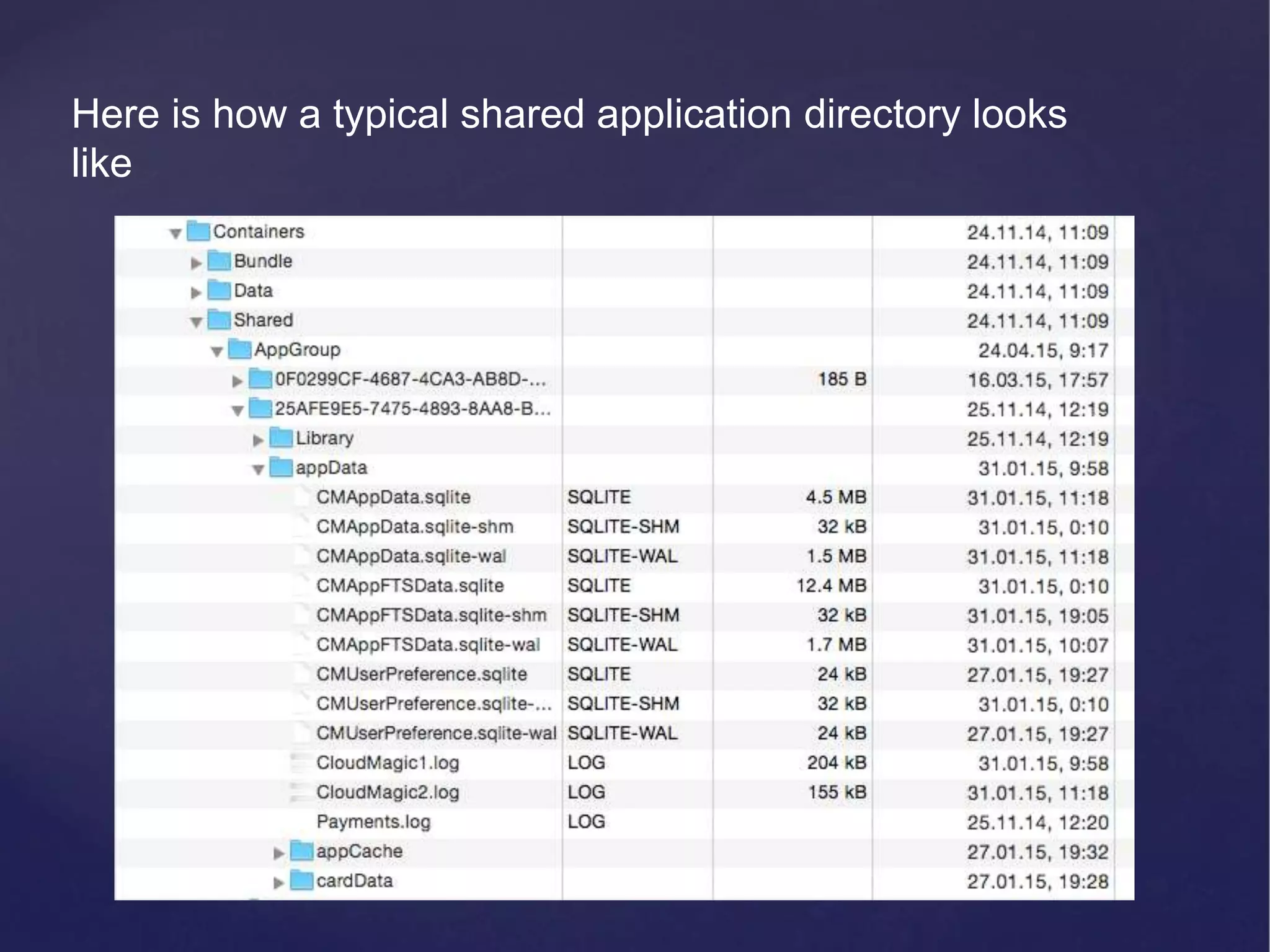The height and width of the screenshot is (952, 1270).
Task: Select file CMUserPreference.sqlite
Action: click(x=422, y=674)
